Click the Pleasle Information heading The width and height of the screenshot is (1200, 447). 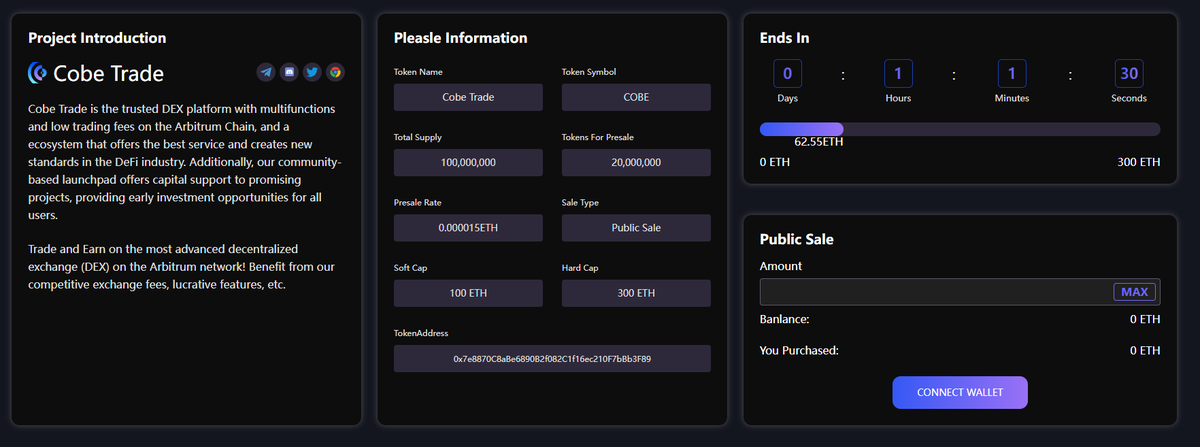click(460, 38)
